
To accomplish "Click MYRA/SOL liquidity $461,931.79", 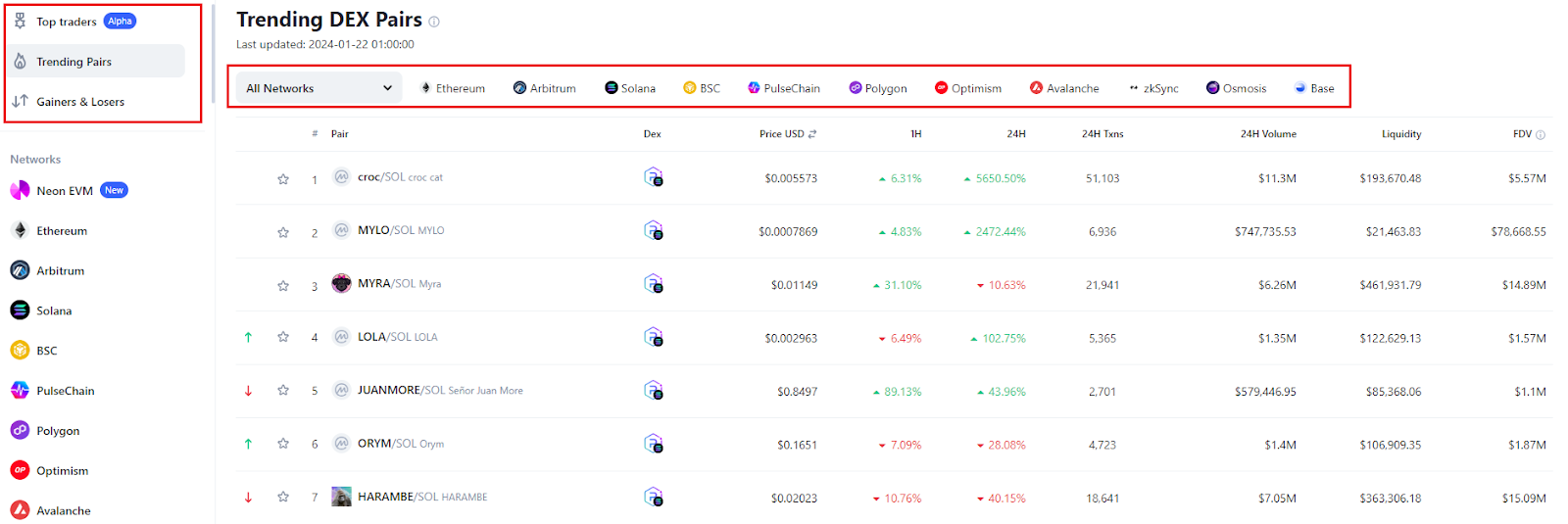I will coord(1390,285).
